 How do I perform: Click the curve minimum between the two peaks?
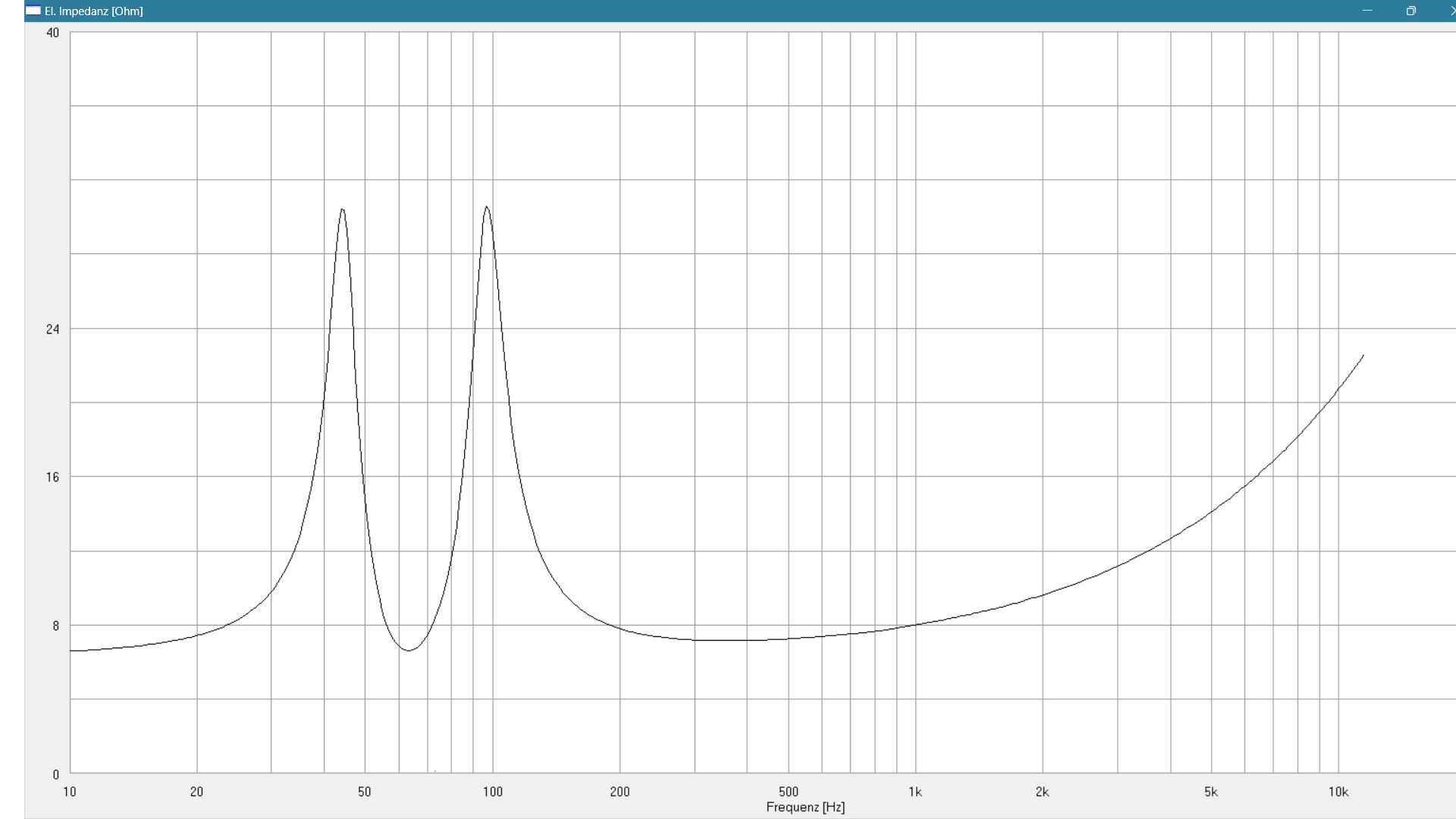click(x=408, y=650)
